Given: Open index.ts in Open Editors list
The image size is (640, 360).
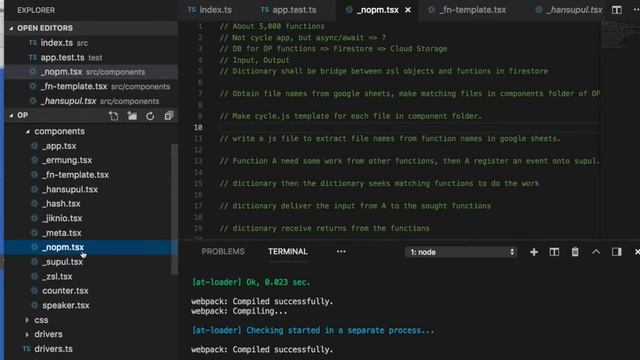Looking at the screenshot, I should coord(91,43).
